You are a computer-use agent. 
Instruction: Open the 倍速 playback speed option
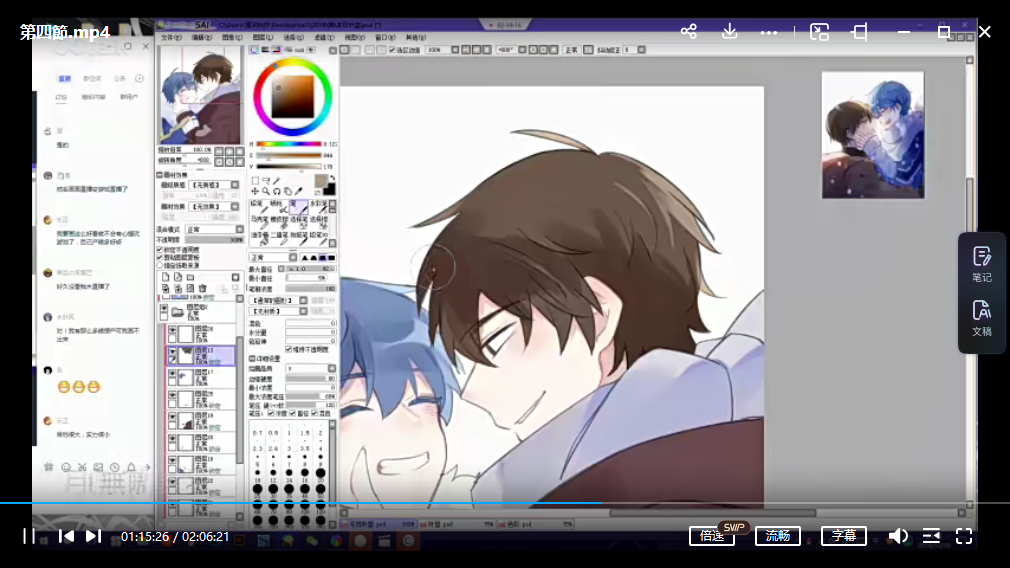point(712,536)
